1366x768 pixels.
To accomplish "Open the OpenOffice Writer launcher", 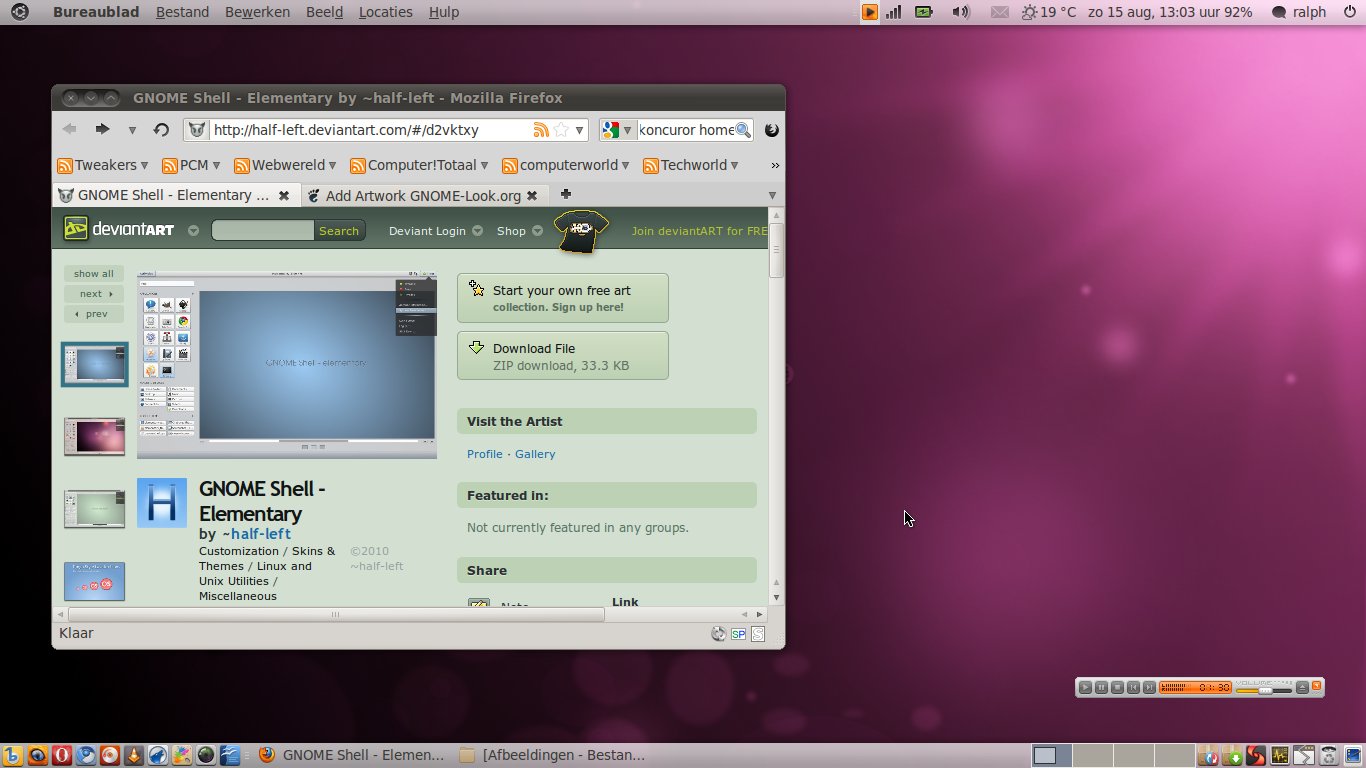I will point(230,756).
